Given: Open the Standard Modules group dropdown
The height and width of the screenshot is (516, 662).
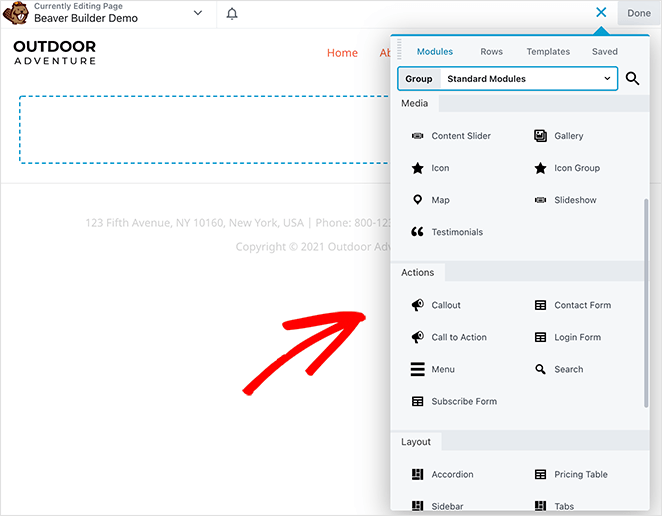Looking at the screenshot, I should [x=507, y=79].
